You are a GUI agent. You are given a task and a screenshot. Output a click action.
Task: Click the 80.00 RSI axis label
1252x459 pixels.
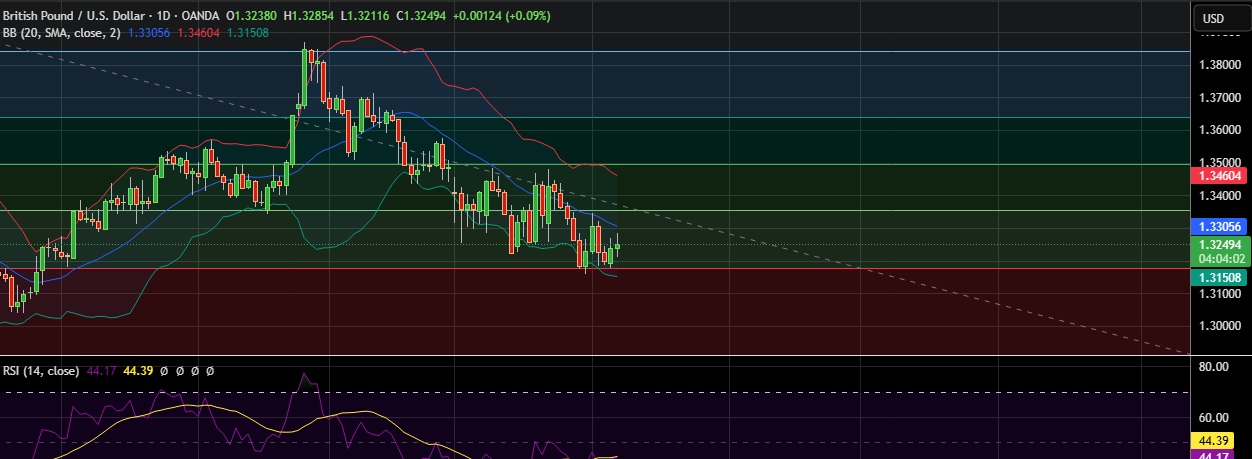[1214, 367]
